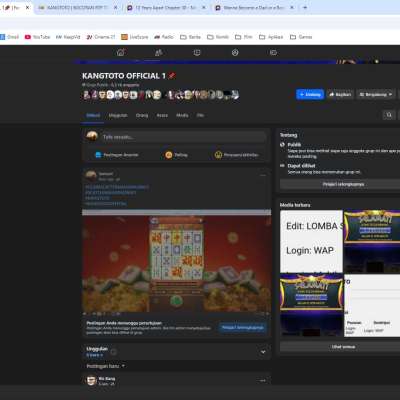Open Ric Gang profile avatar
Image resolution: width=400 pixels, height=400 pixels.
(91, 381)
